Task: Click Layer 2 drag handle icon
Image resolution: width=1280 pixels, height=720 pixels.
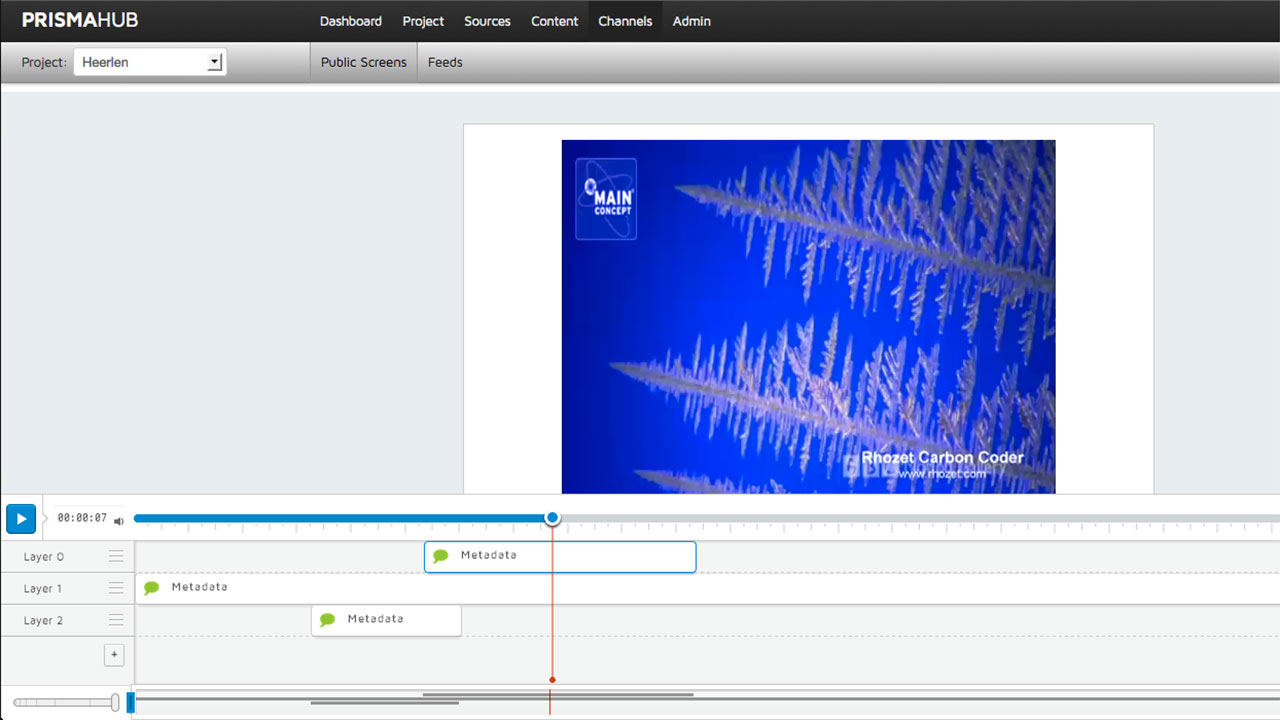Action: [117, 620]
